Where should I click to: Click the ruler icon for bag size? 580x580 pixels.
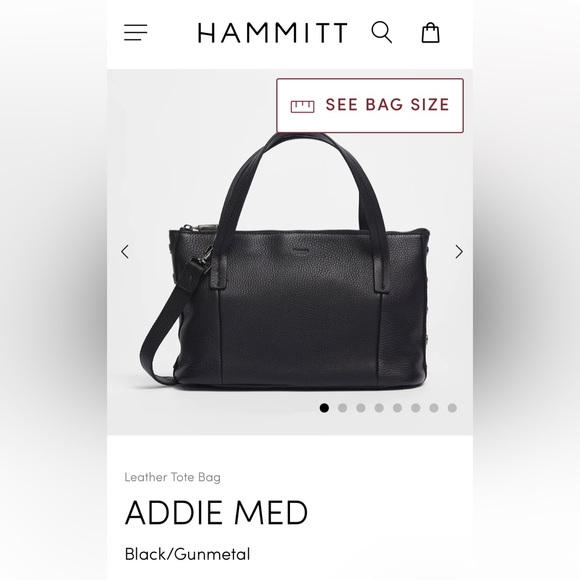point(302,106)
